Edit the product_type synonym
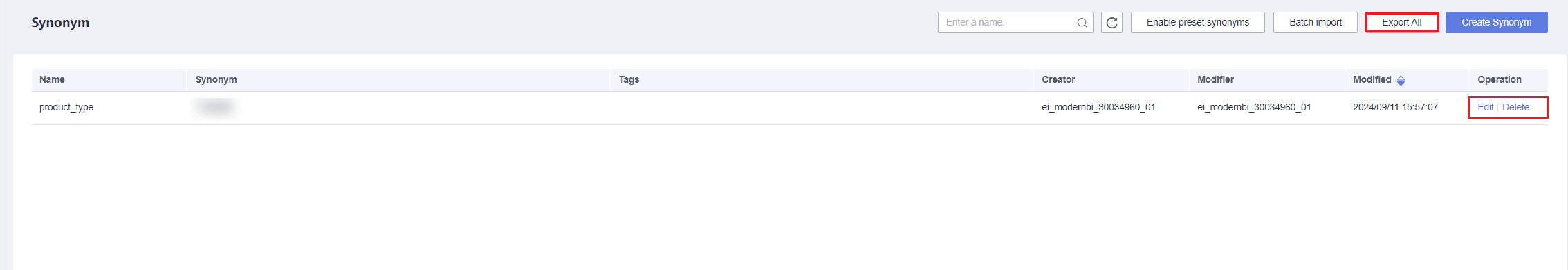Image resolution: width=1568 pixels, height=270 pixels. click(1486, 107)
